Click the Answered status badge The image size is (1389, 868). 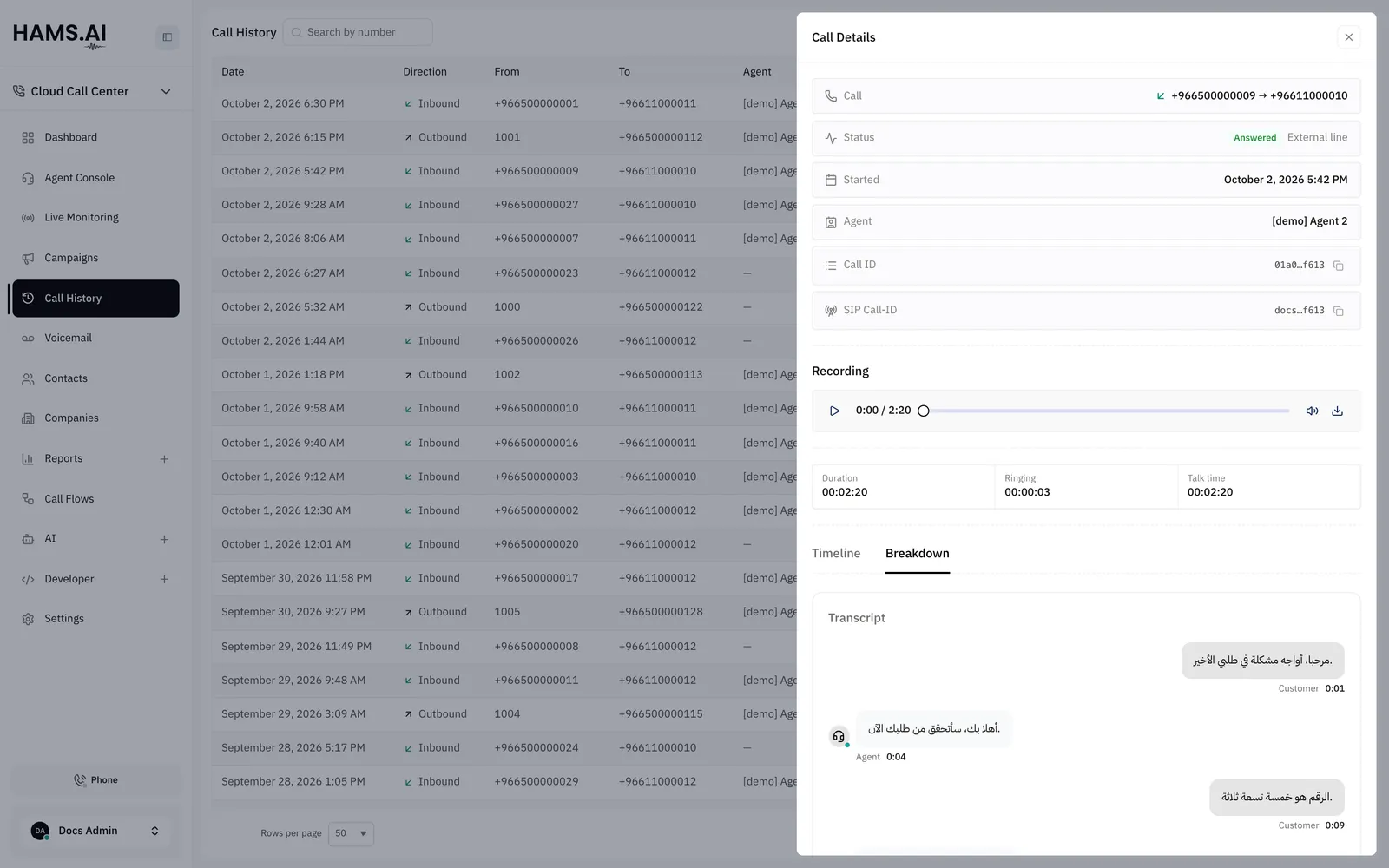click(1254, 138)
